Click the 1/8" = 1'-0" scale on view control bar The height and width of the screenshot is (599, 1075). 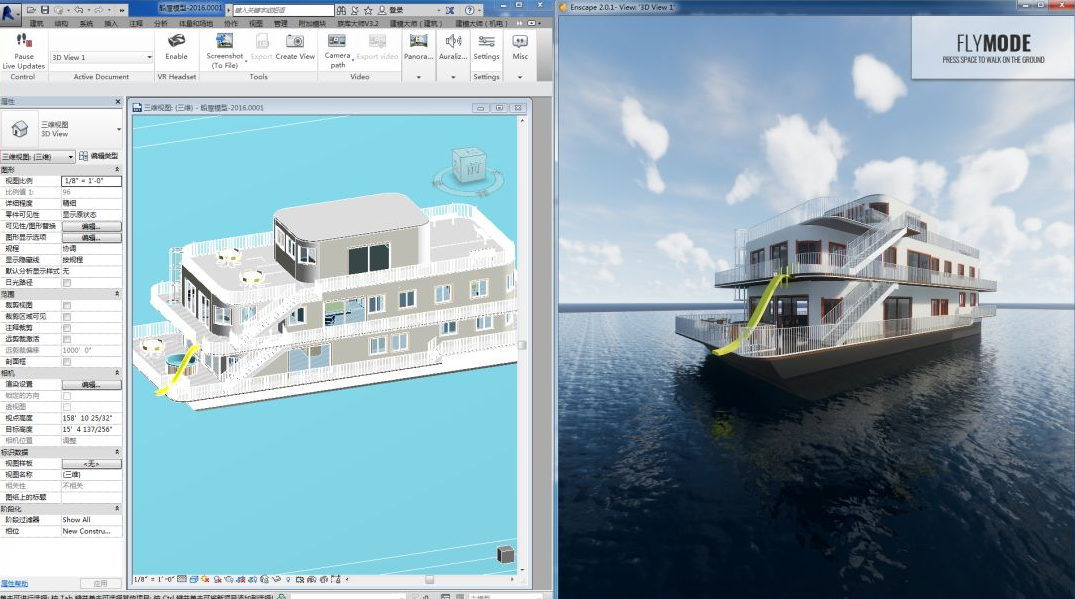click(x=154, y=579)
